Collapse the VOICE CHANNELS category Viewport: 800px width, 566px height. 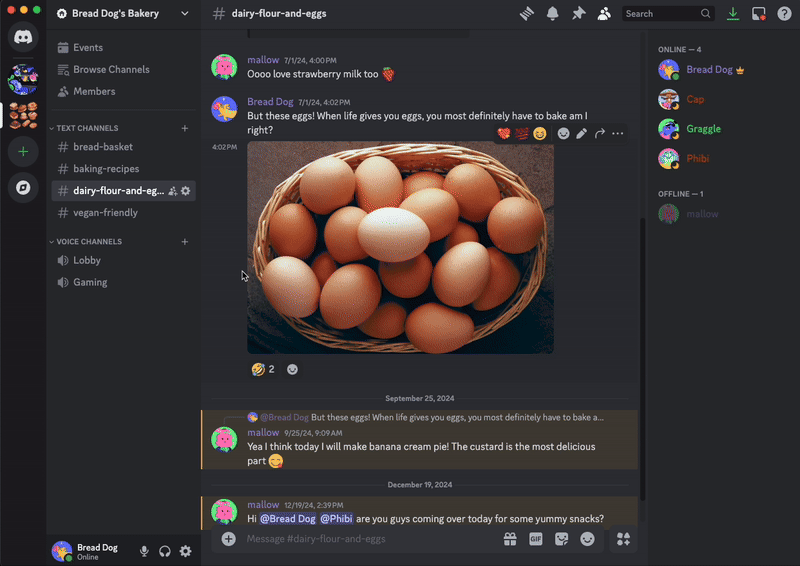pos(86,241)
